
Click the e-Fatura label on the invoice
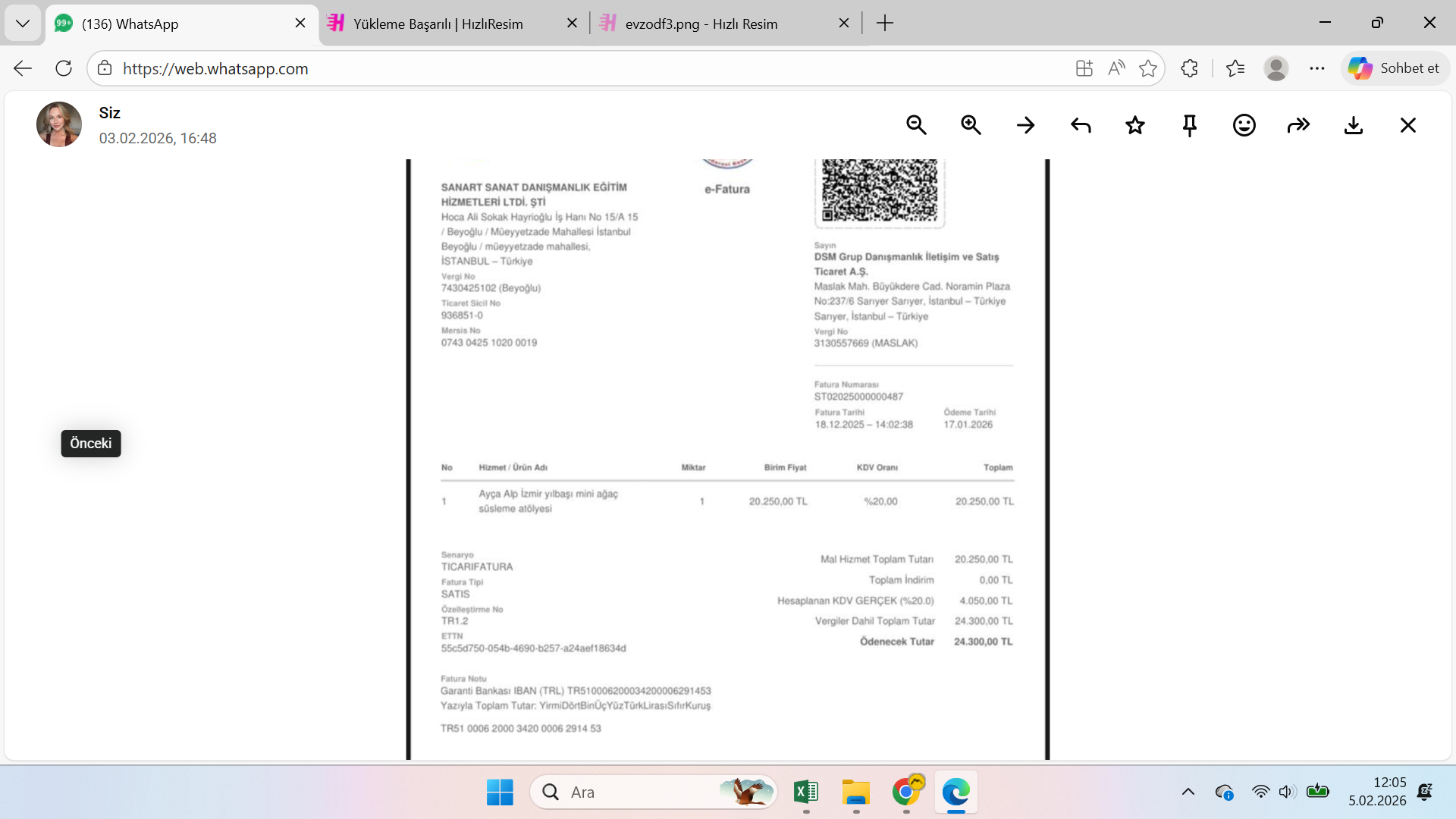pos(727,190)
